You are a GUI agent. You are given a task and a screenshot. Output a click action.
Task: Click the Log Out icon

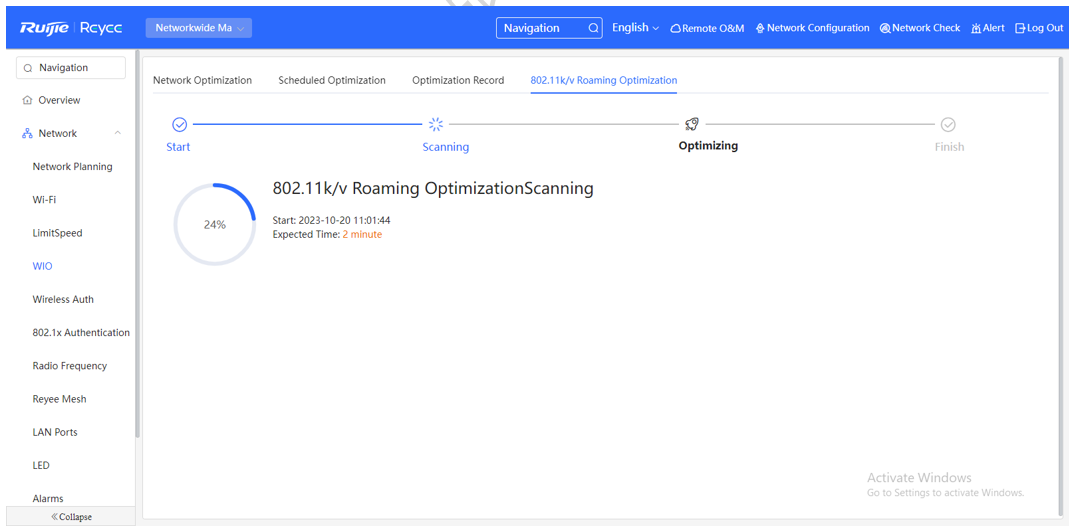[1020, 28]
